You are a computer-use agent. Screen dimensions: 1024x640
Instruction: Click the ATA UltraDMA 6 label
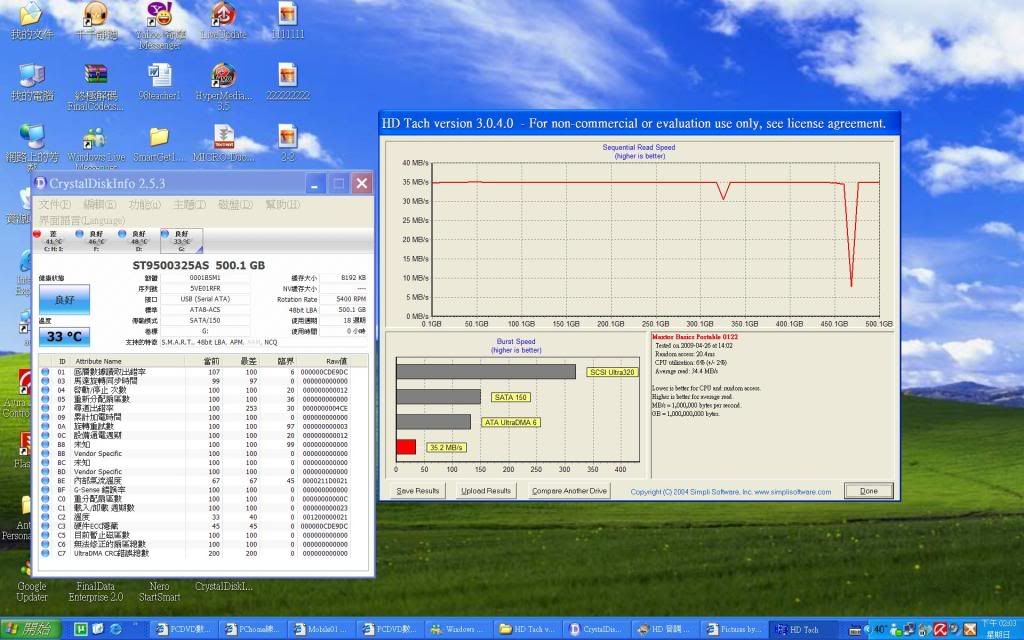pyautogui.click(x=511, y=423)
